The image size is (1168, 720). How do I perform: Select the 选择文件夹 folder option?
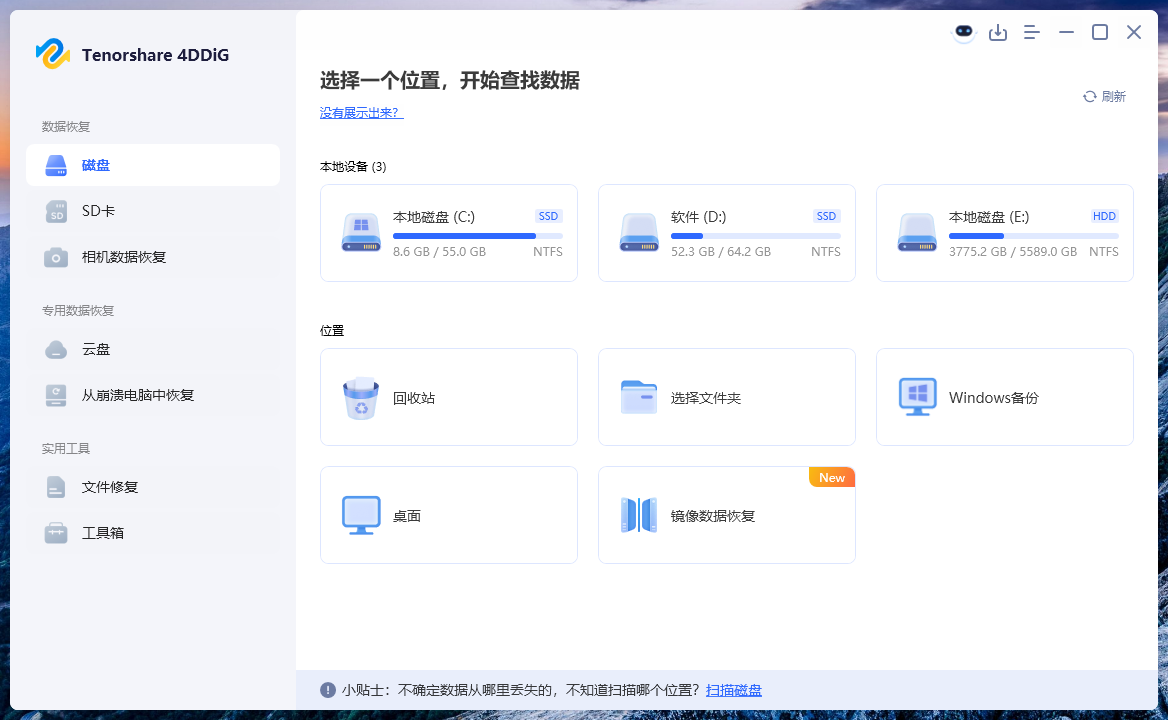click(726, 396)
